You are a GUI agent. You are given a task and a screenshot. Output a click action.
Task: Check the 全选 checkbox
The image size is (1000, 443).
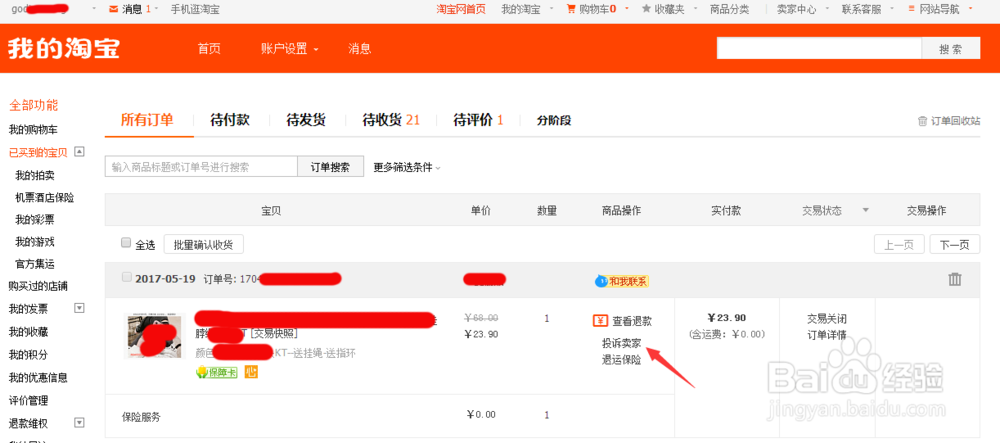pos(126,243)
